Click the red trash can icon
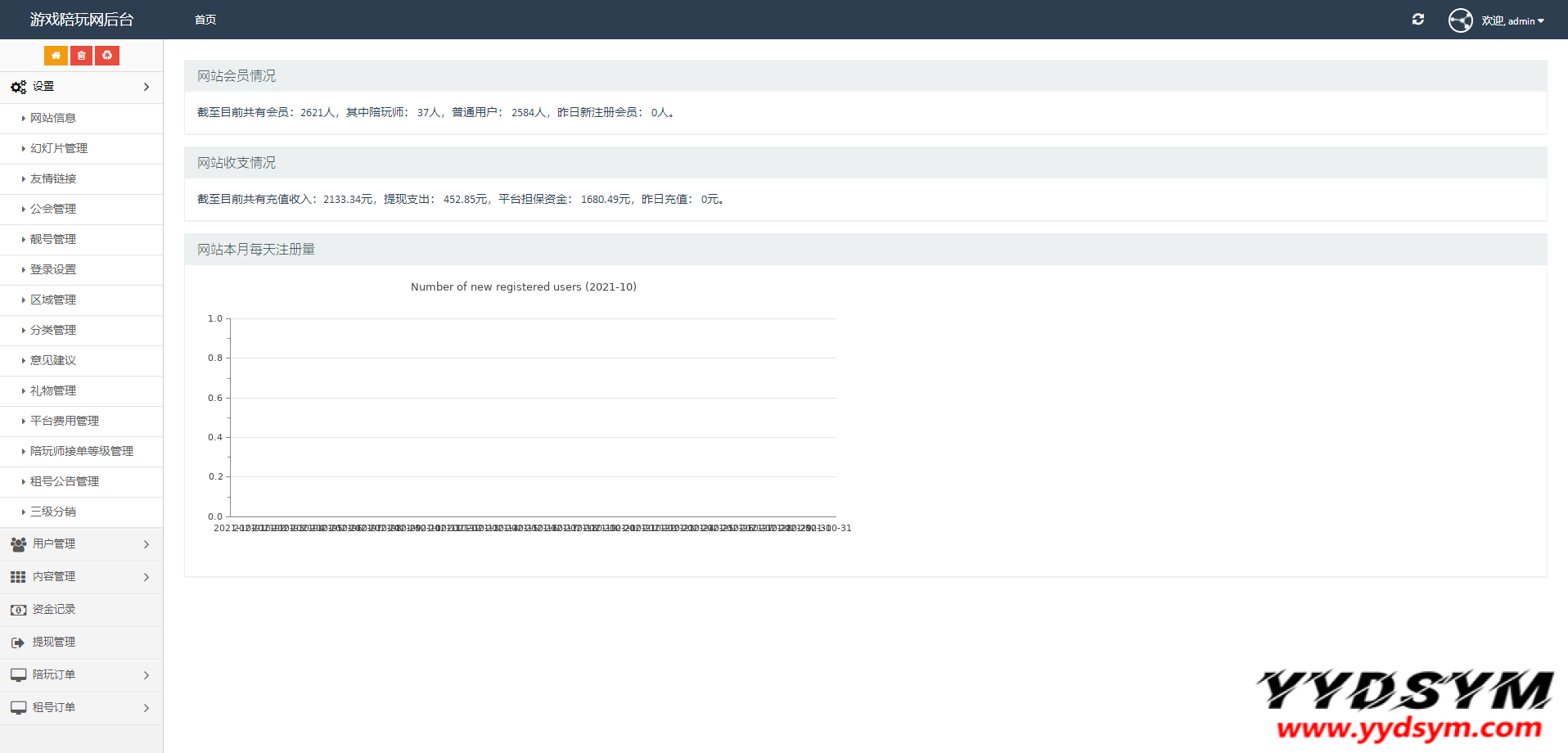This screenshot has width=1568, height=753. coord(81,56)
